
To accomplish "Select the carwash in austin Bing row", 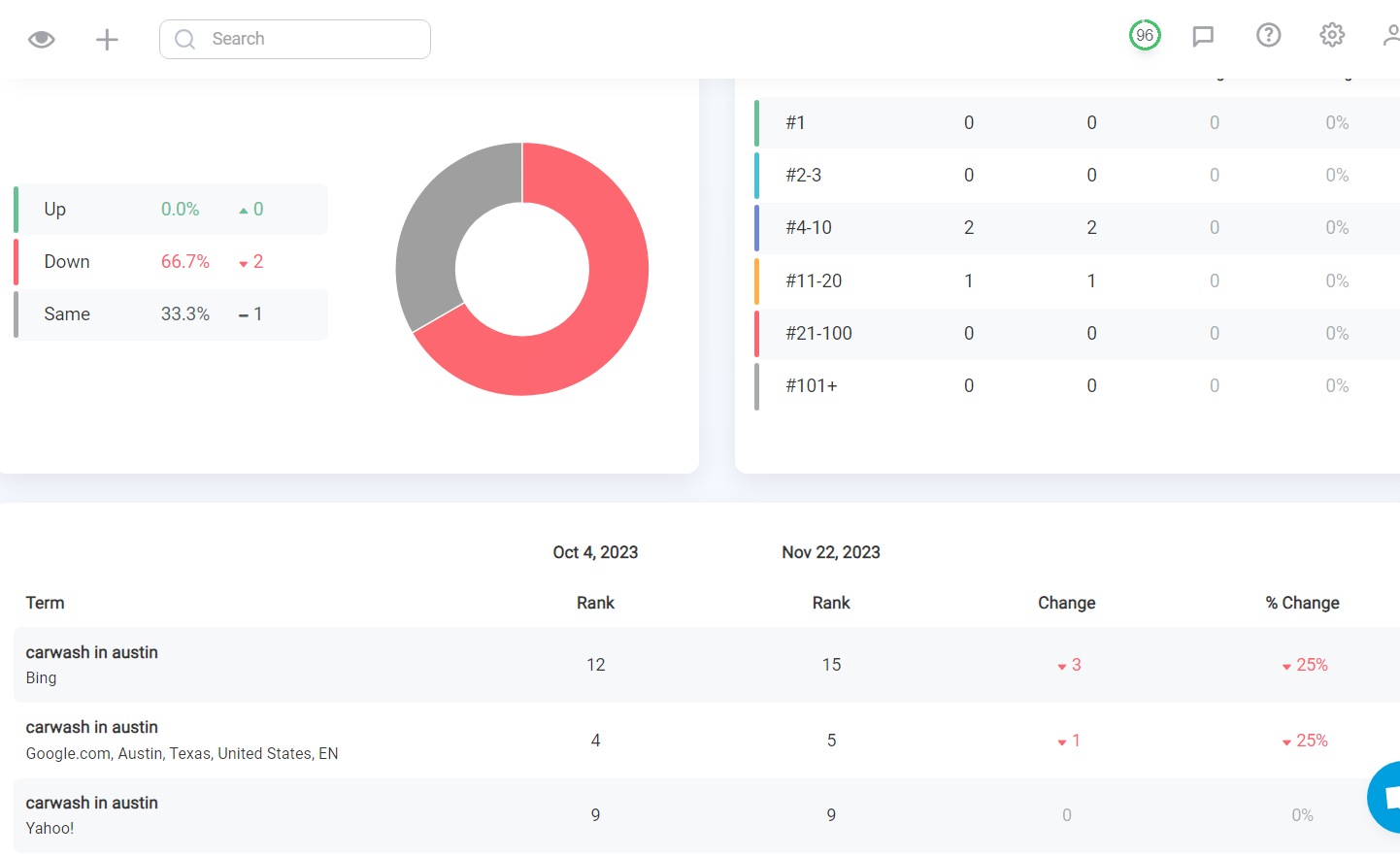I will point(707,665).
